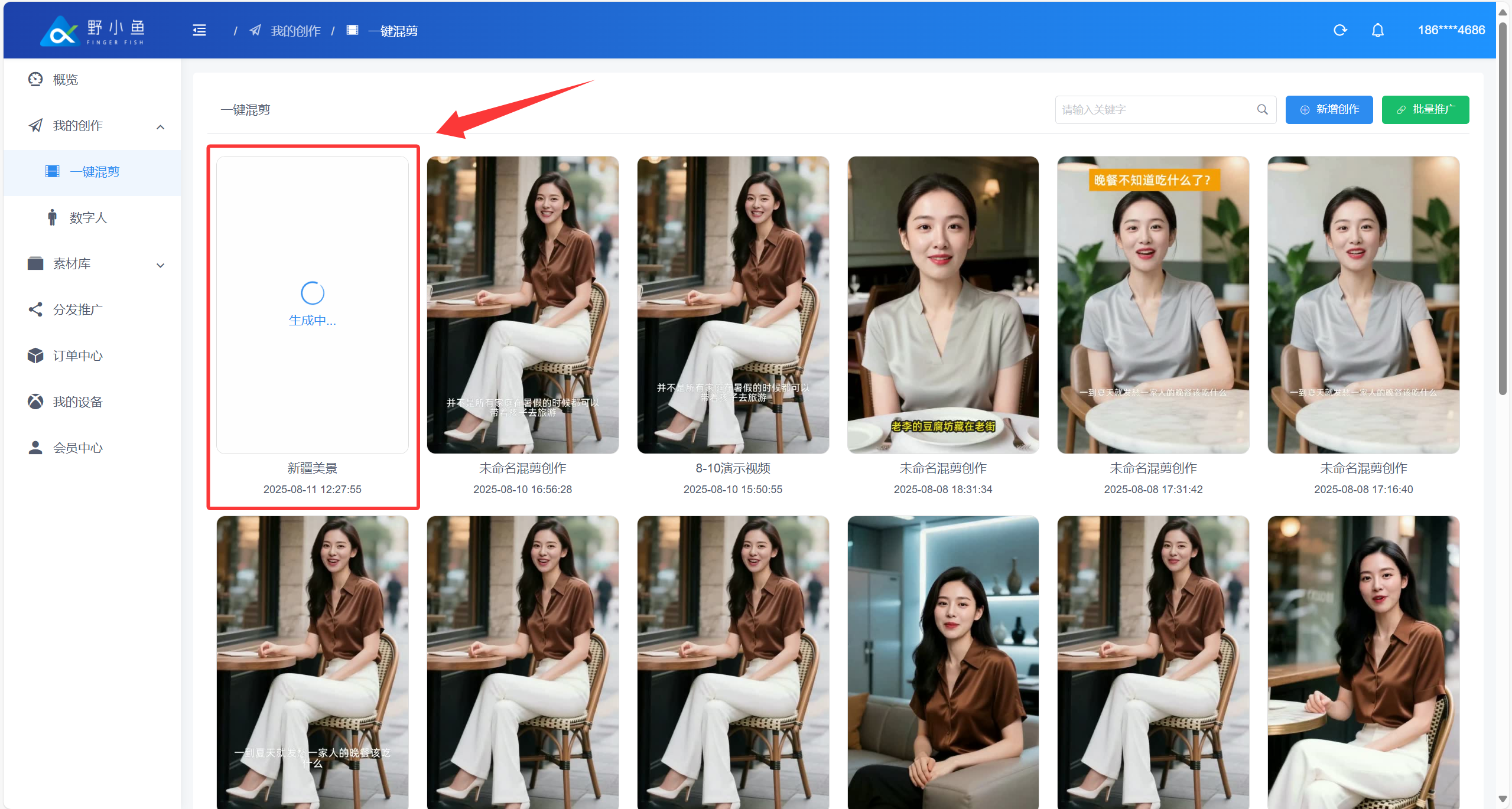Image resolution: width=1512 pixels, height=809 pixels.
Task: Open the 数字人 sidebar item
Action: pyautogui.click(x=88, y=218)
